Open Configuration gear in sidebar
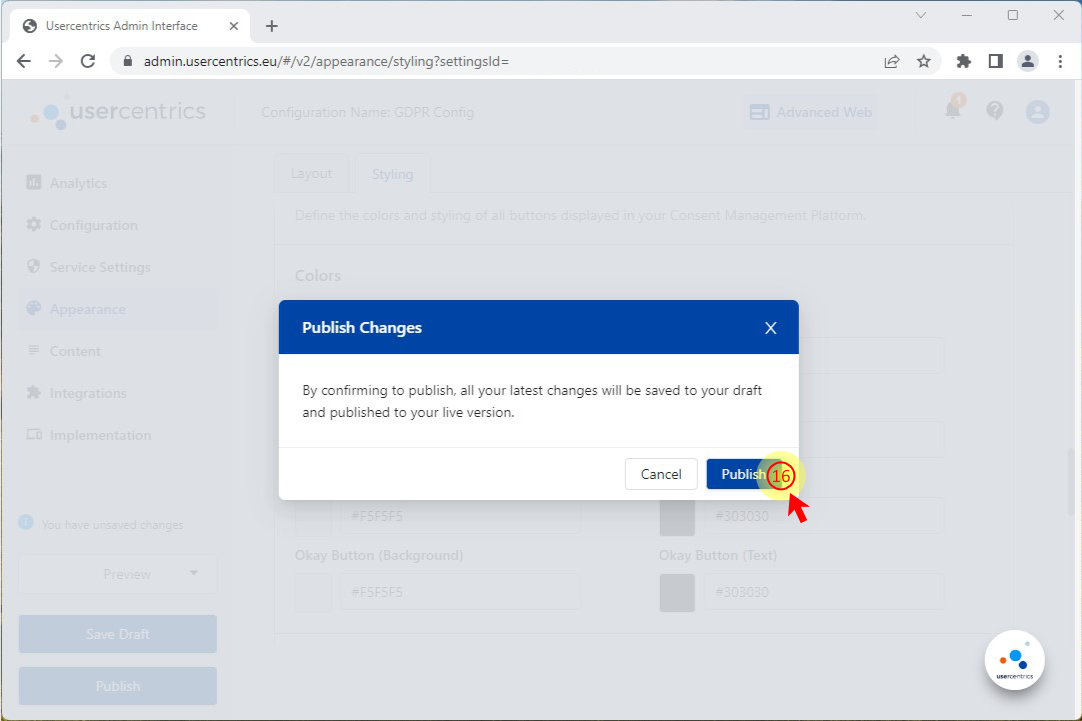1082x721 pixels. point(93,225)
